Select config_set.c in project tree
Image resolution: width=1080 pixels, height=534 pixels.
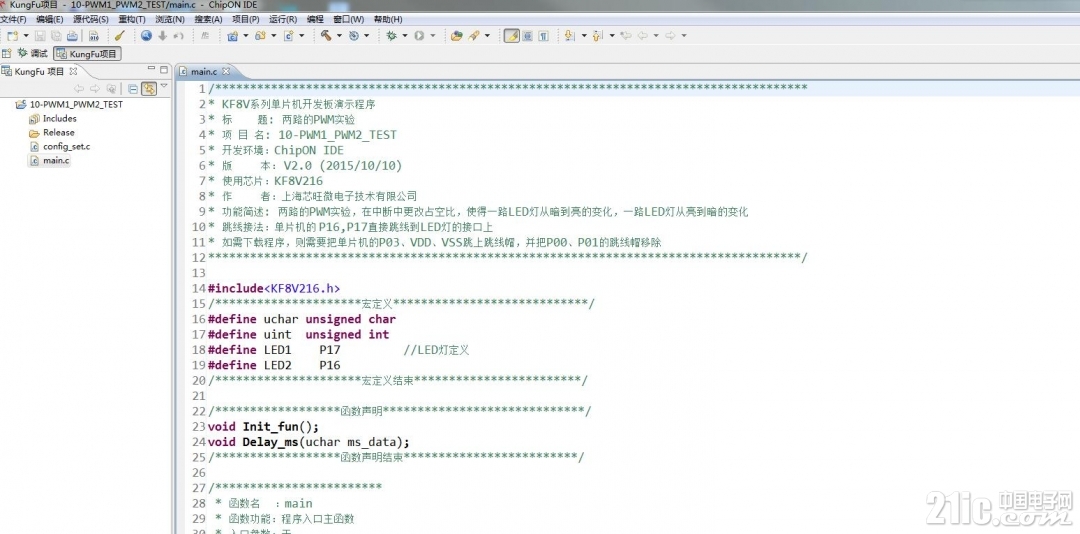(x=60, y=147)
